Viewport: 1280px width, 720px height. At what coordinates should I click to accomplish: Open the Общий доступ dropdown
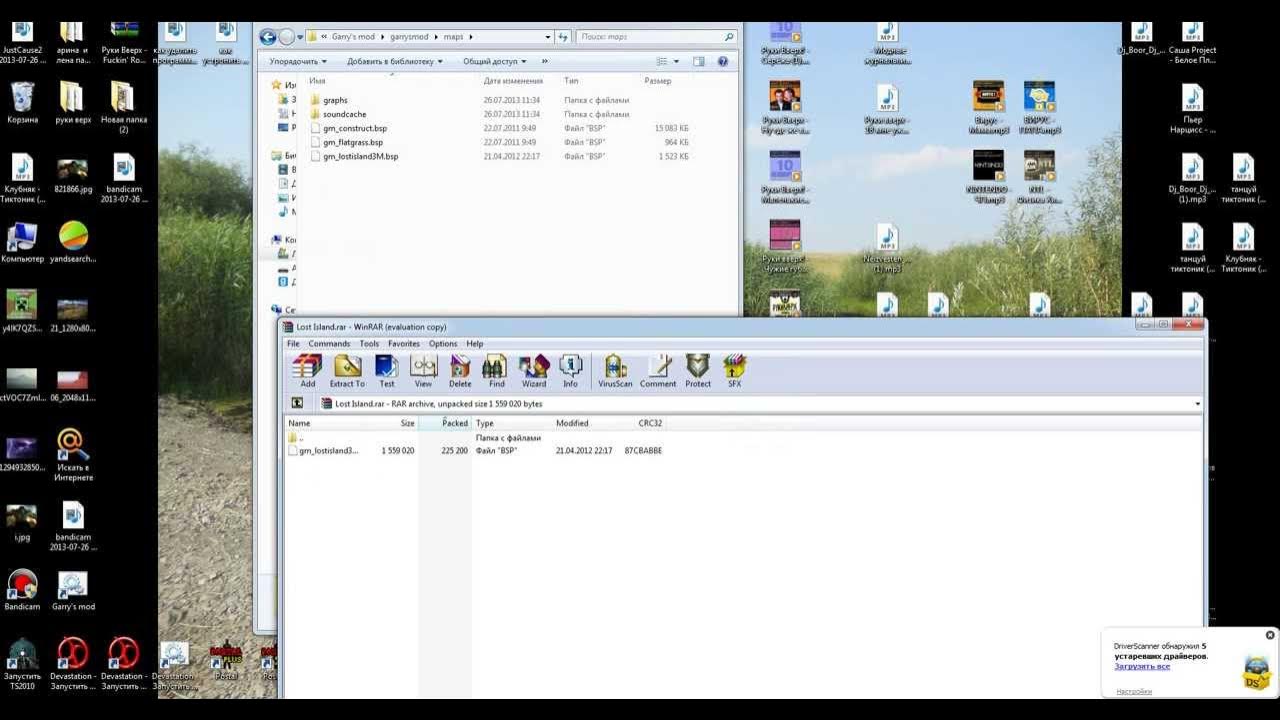(494, 61)
